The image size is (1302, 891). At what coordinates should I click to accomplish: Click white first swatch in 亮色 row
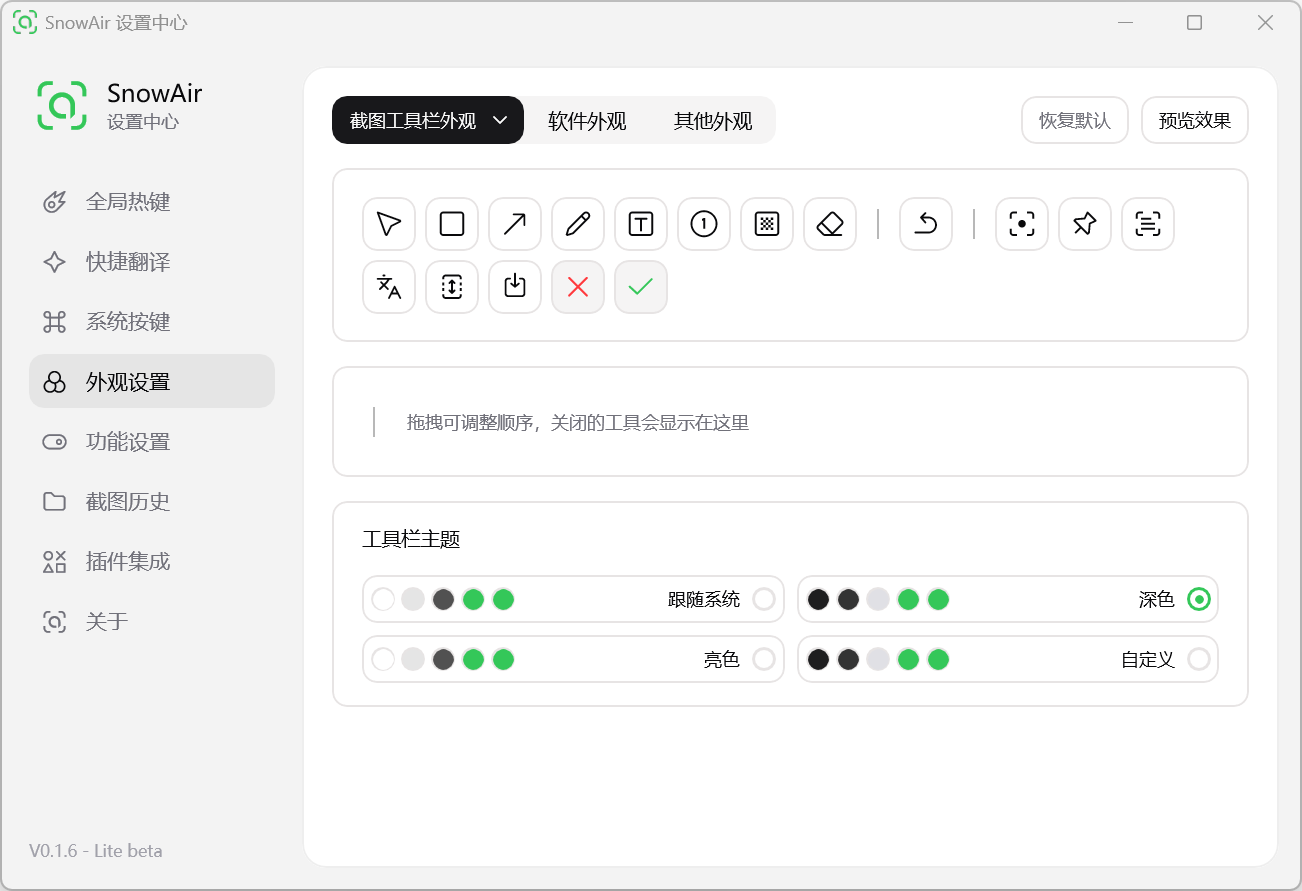(x=383, y=659)
